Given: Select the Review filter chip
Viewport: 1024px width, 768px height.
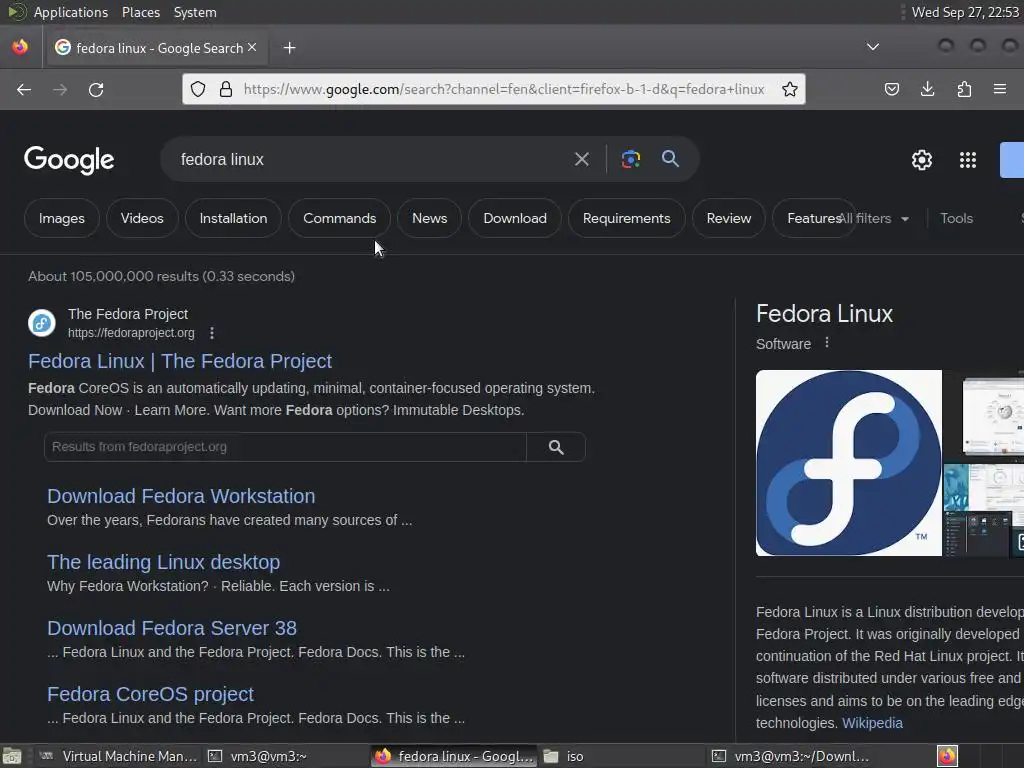Looking at the screenshot, I should pos(728,218).
